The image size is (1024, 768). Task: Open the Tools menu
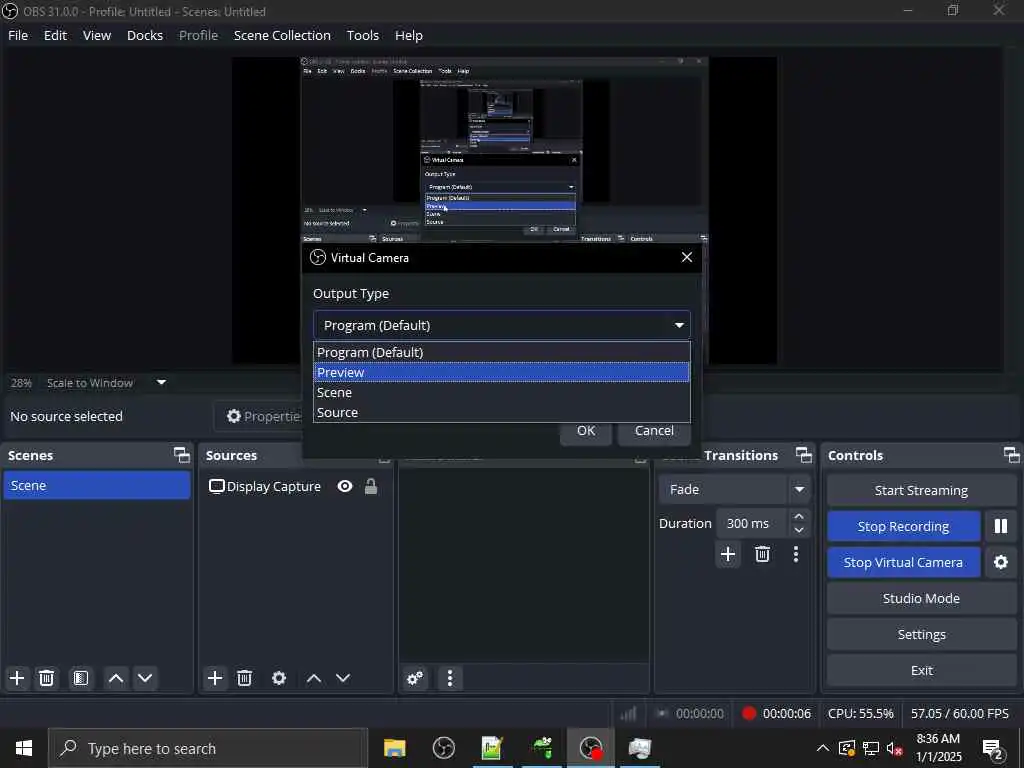(362, 35)
